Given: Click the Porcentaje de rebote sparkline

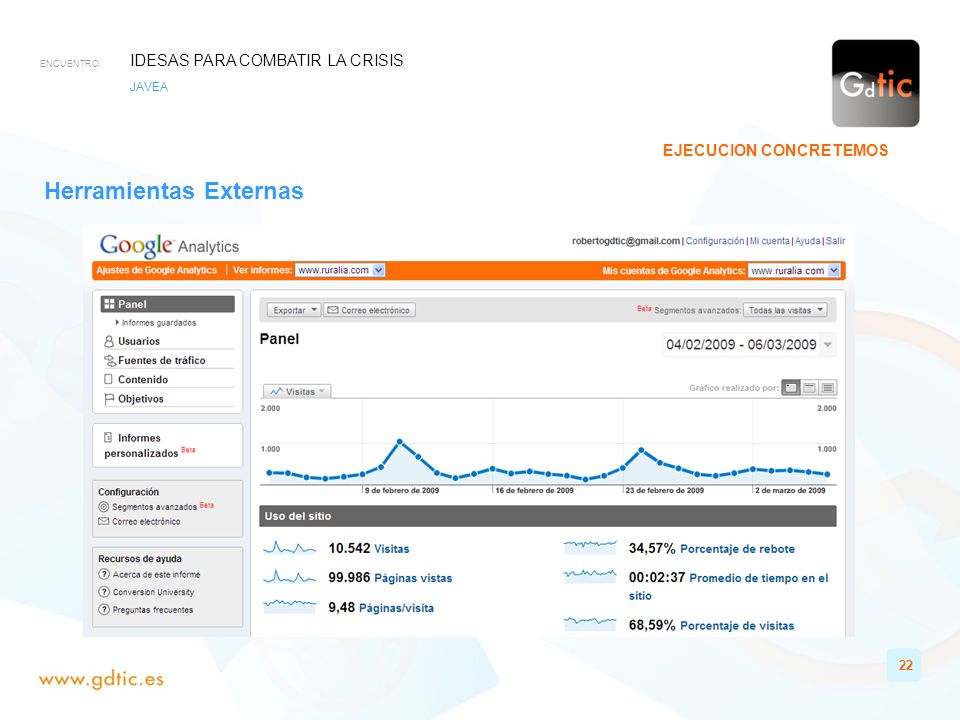Looking at the screenshot, I should tap(590, 546).
